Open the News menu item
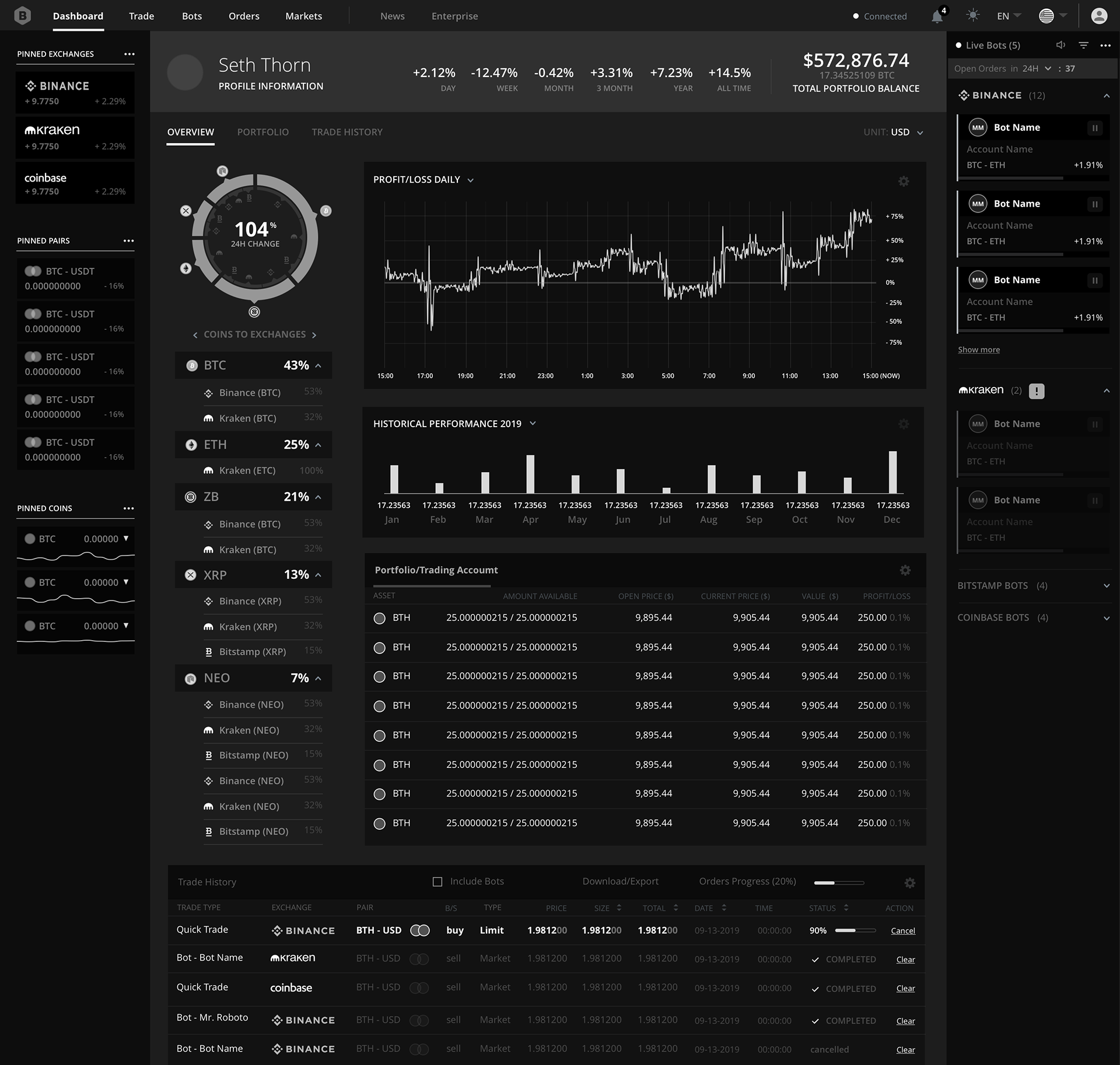The height and width of the screenshot is (1065, 1120). [x=392, y=16]
